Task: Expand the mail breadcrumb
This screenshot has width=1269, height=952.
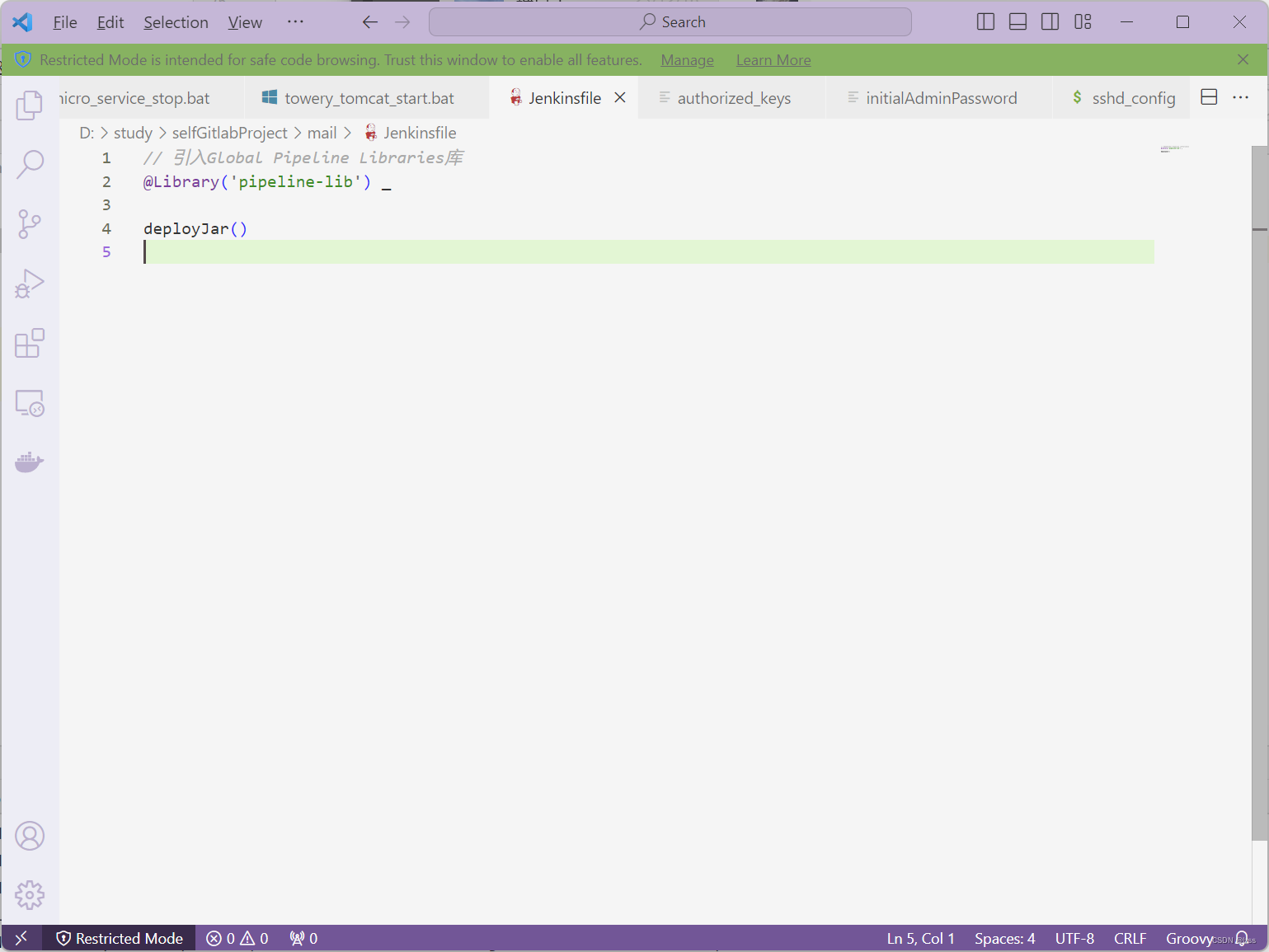Action: point(322,133)
